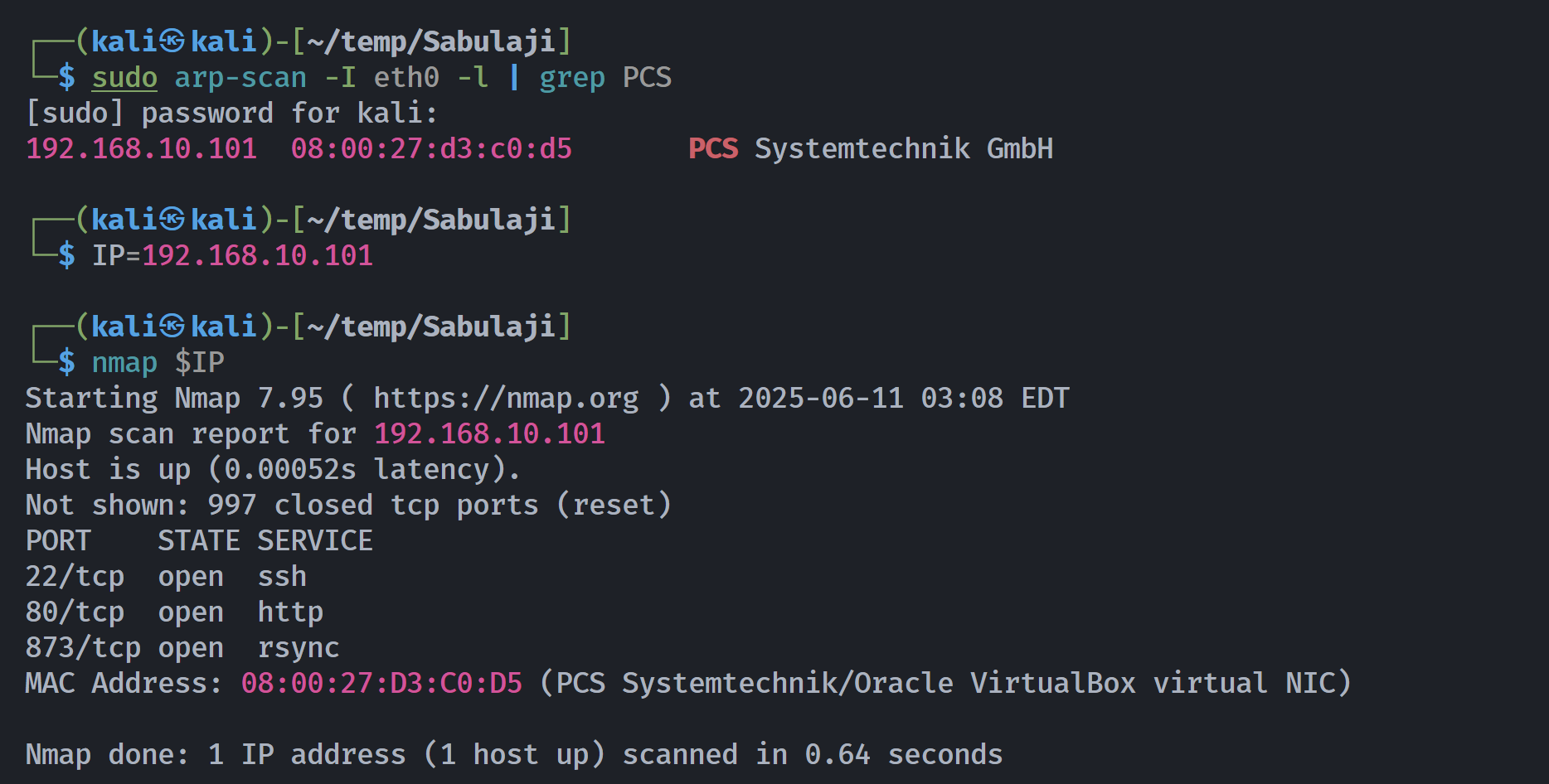Click the underlined sudo command

click(124, 78)
